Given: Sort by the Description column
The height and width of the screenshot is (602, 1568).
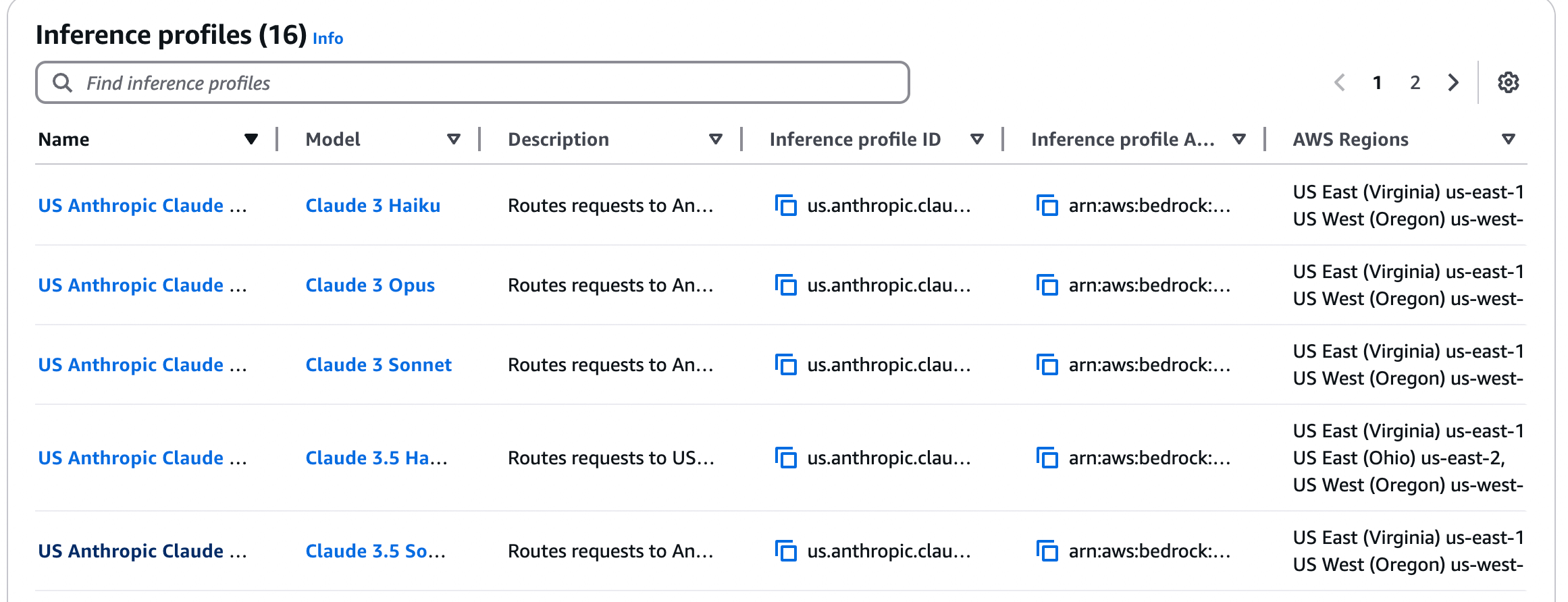Looking at the screenshot, I should click(x=716, y=139).
